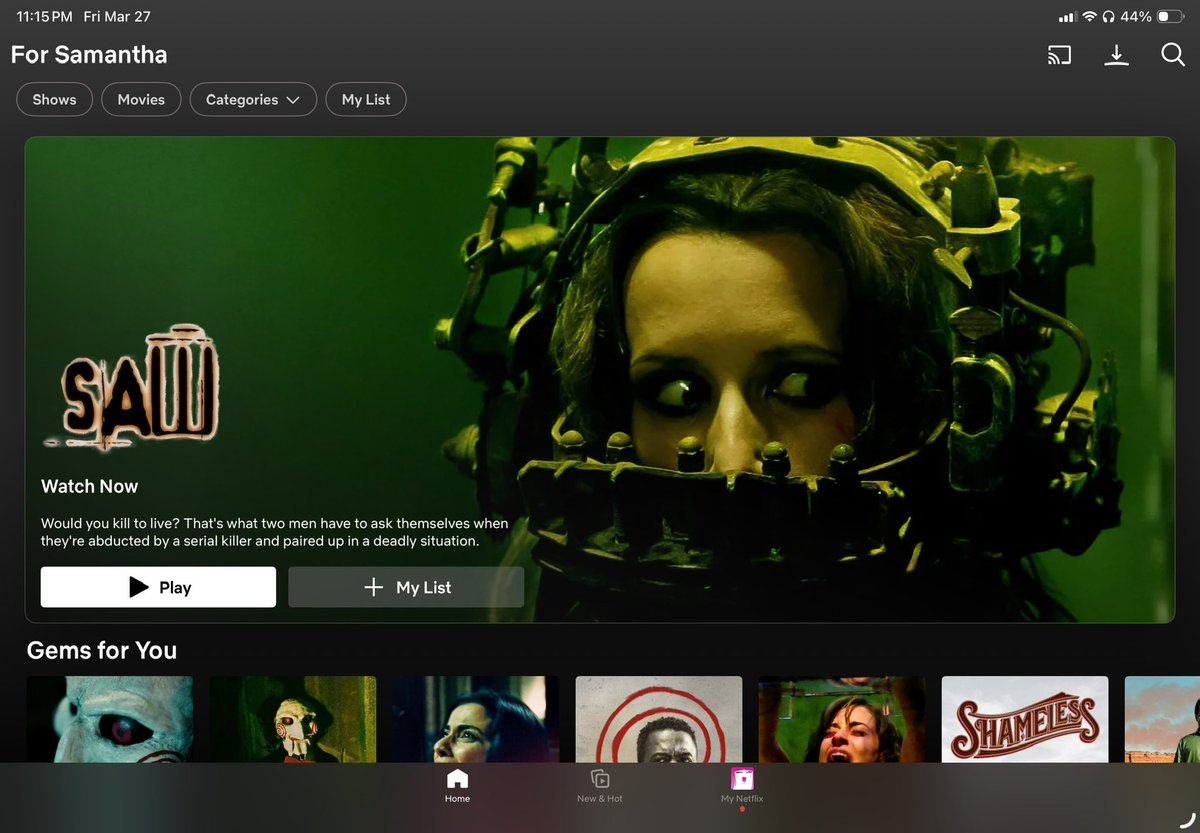Image resolution: width=1200 pixels, height=833 pixels.
Task: Open the Saw title logo
Action: [130, 387]
